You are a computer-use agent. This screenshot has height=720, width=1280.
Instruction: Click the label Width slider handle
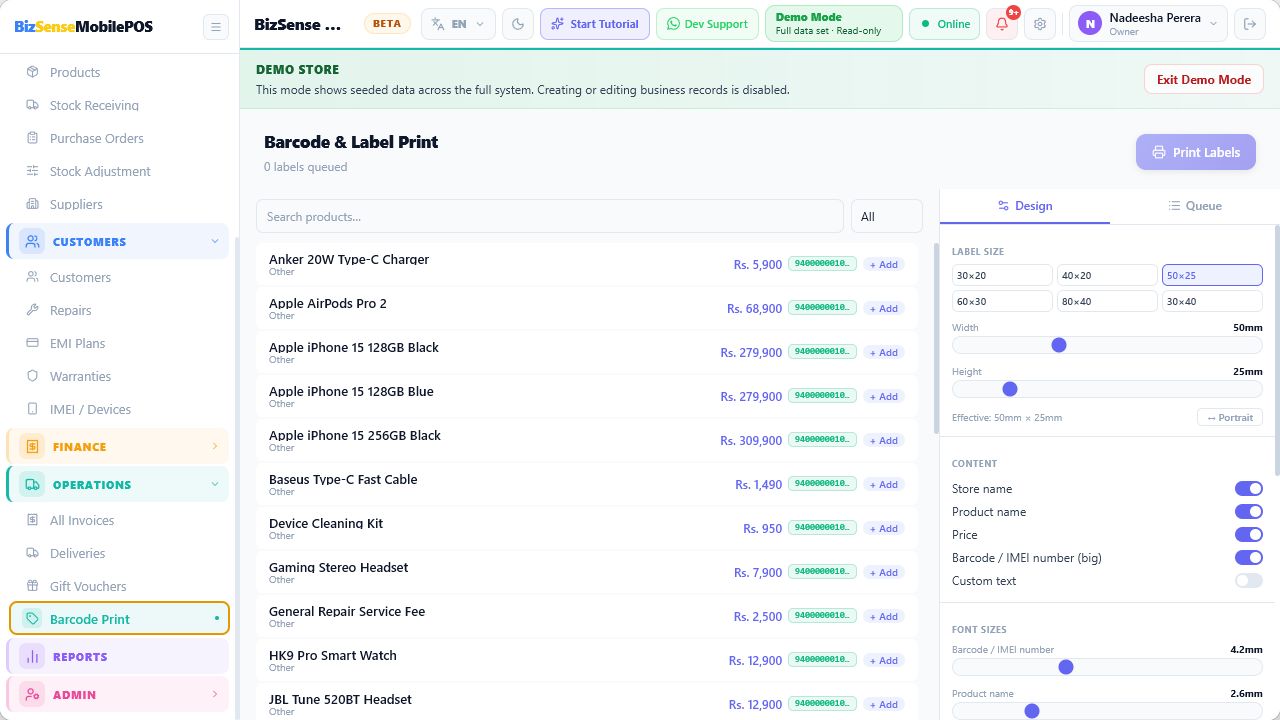1059,345
